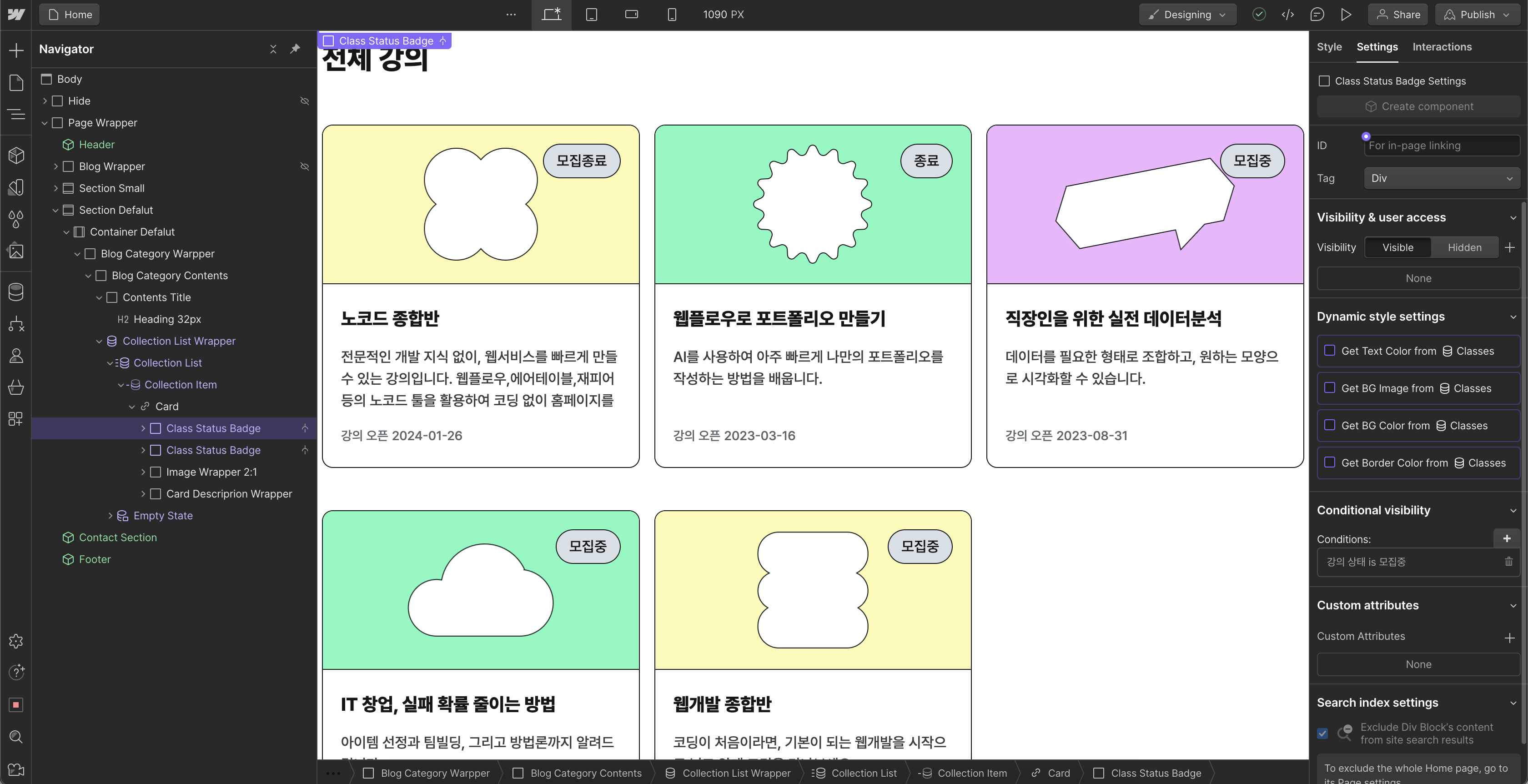1528x784 pixels.
Task: Select Collection List in the breadcrumb bar
Action: click(x=854, y=773)
